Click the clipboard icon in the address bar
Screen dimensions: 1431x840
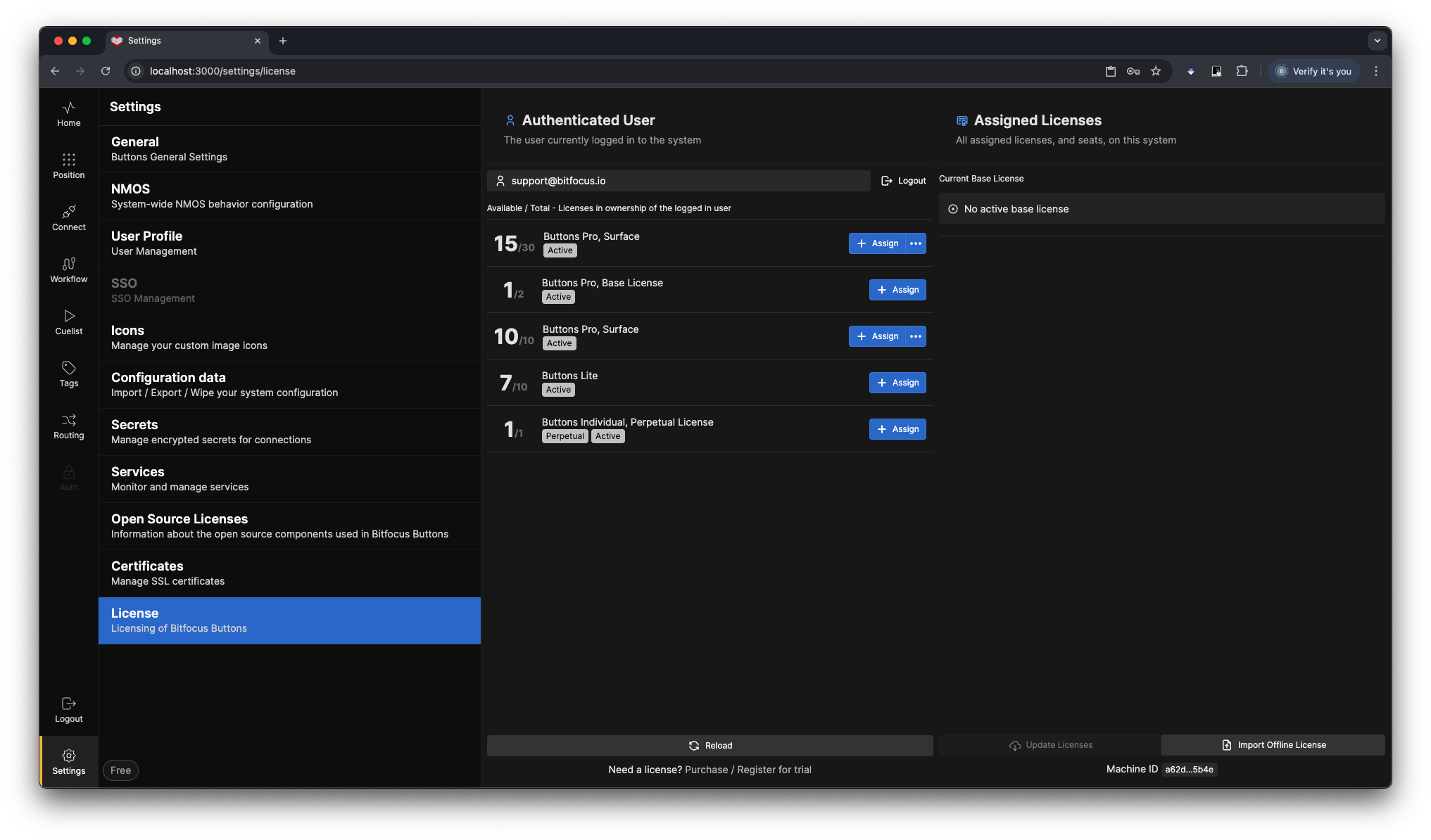pyautogui.click(x=1111, y=71)
